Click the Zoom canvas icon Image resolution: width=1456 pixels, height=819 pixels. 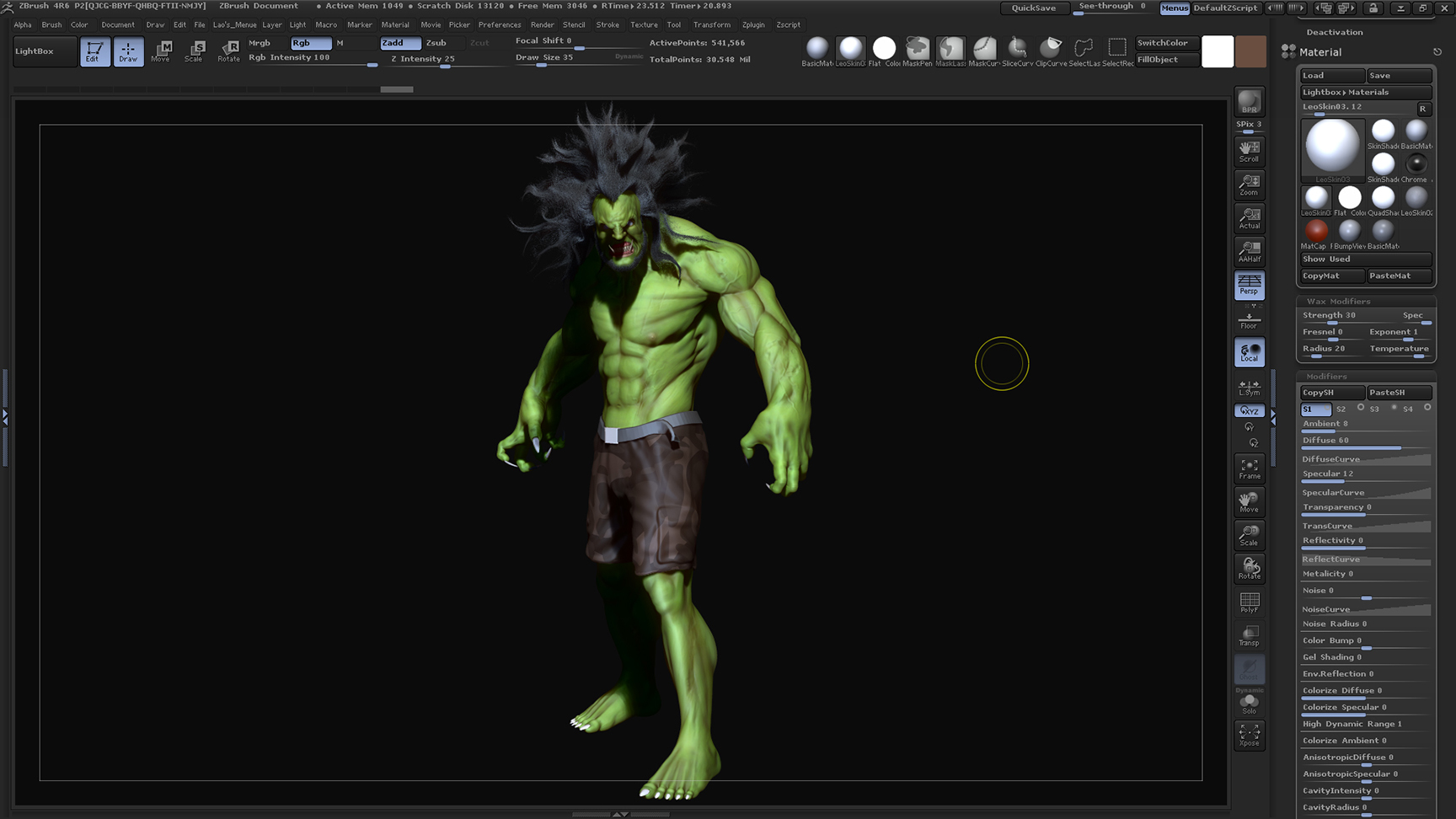click(1250, 185)
